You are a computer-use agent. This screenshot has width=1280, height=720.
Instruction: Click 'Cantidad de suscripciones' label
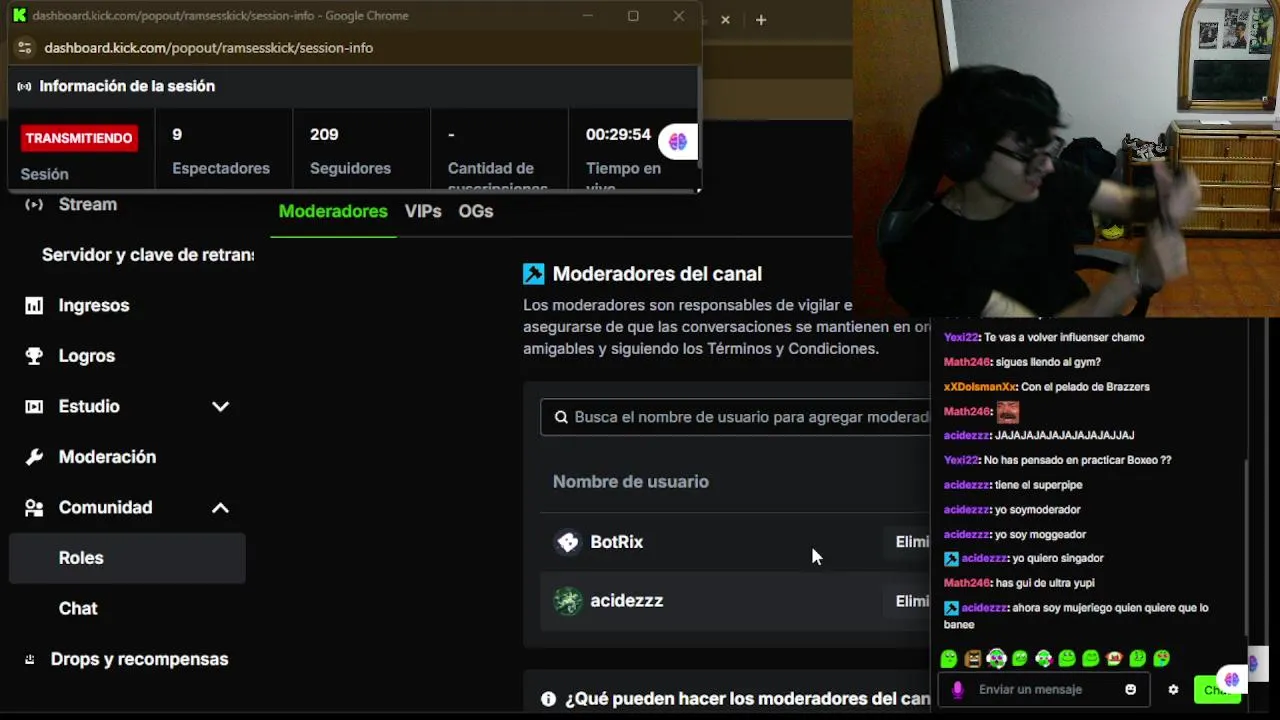(x=497, y=176)
